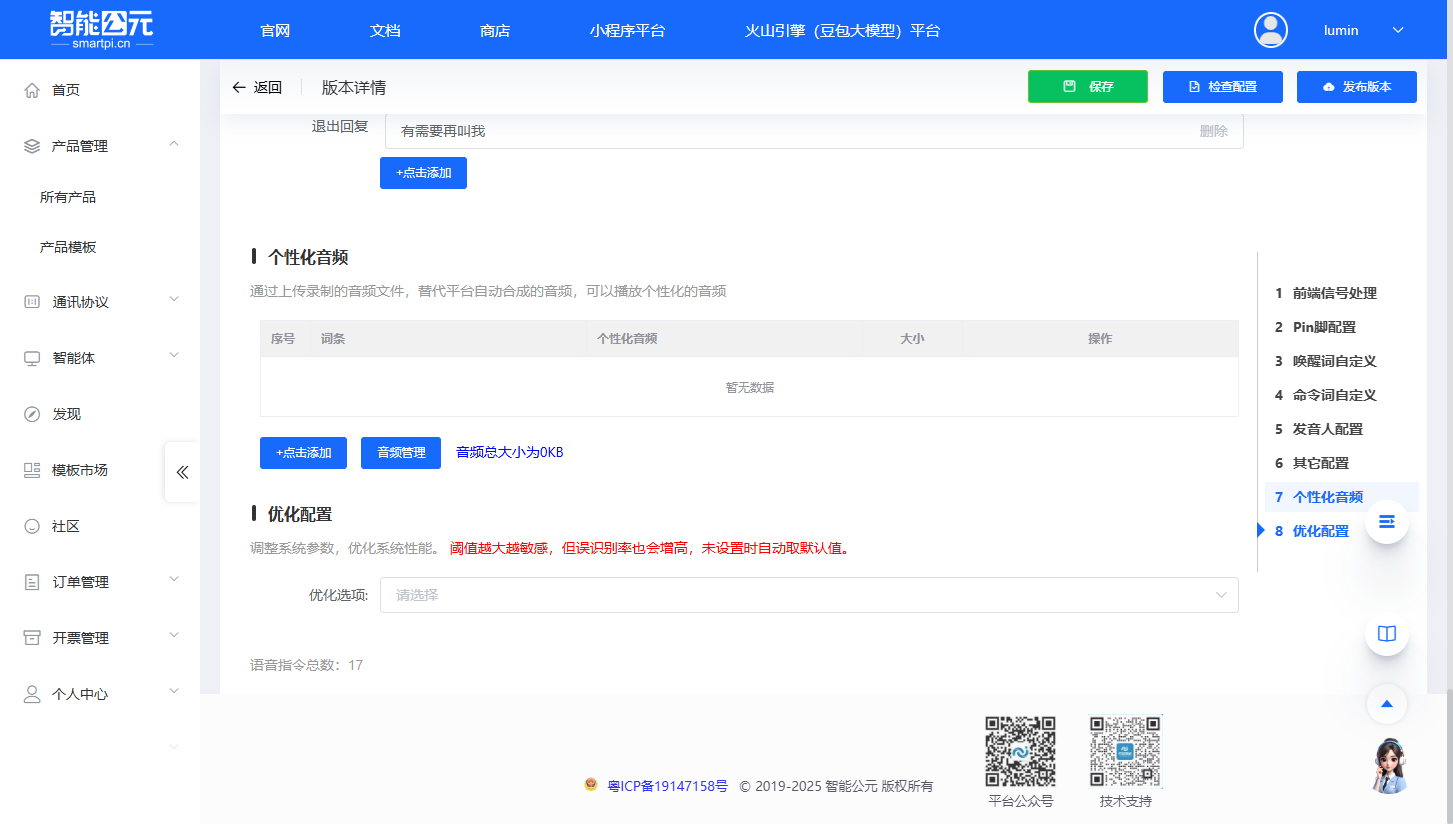Open 音频管理 audio management
This screenshot has width=1453, height=824.
[400, 452]
